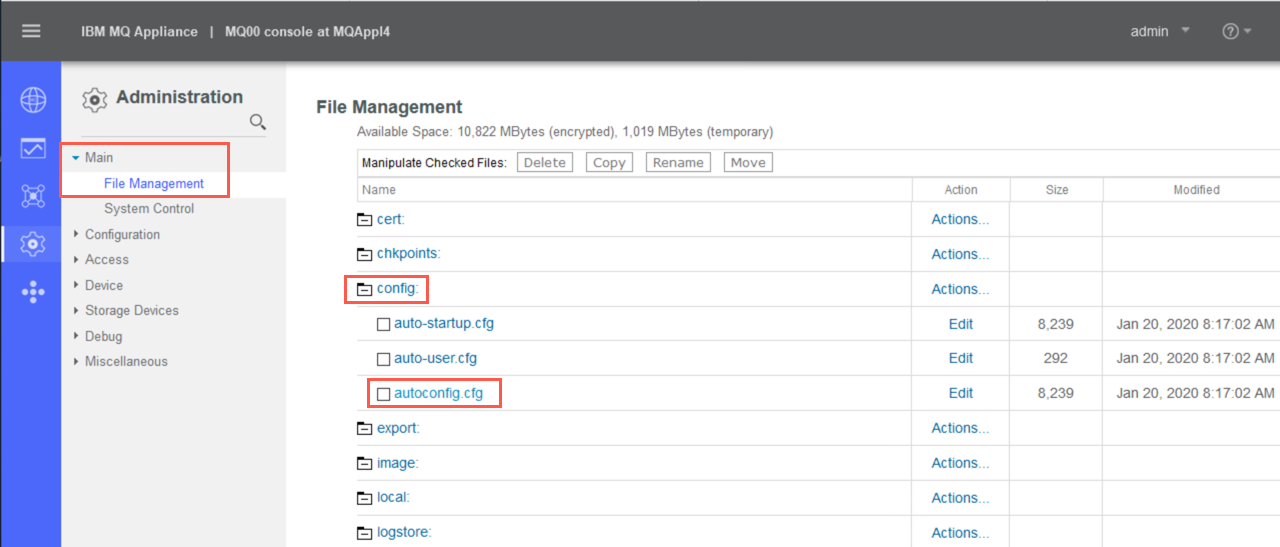
Task: Click the IBM MQ Appliance title text
Action: [139, 32]
